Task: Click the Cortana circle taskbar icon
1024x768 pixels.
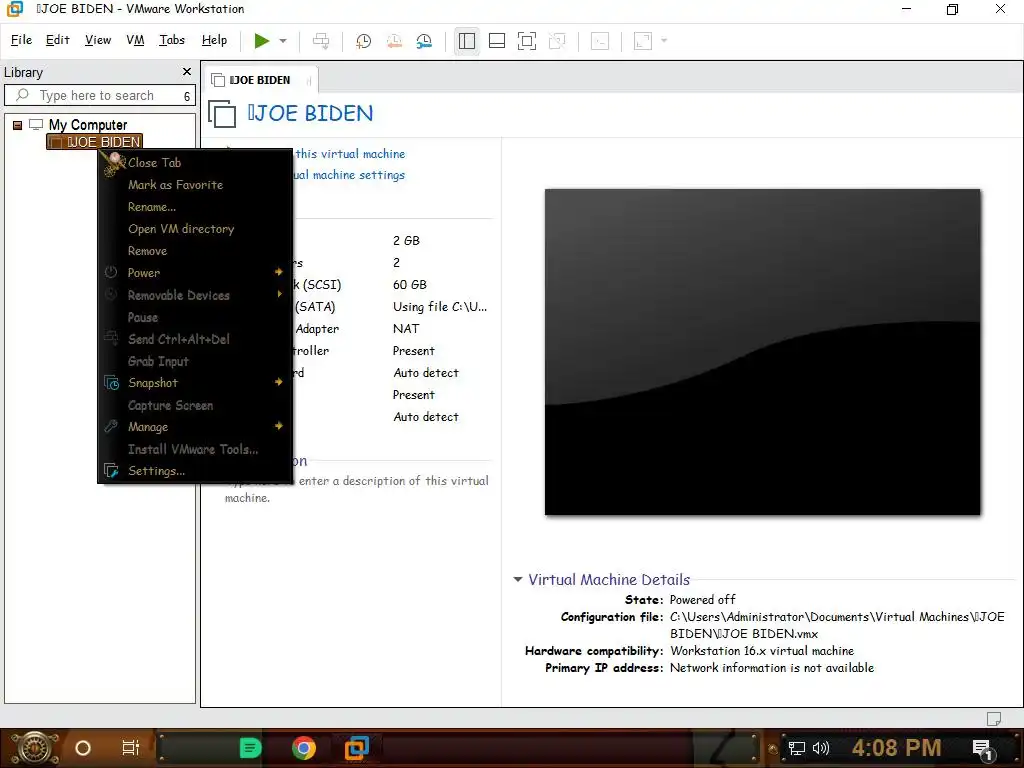Action: [83, 748]
